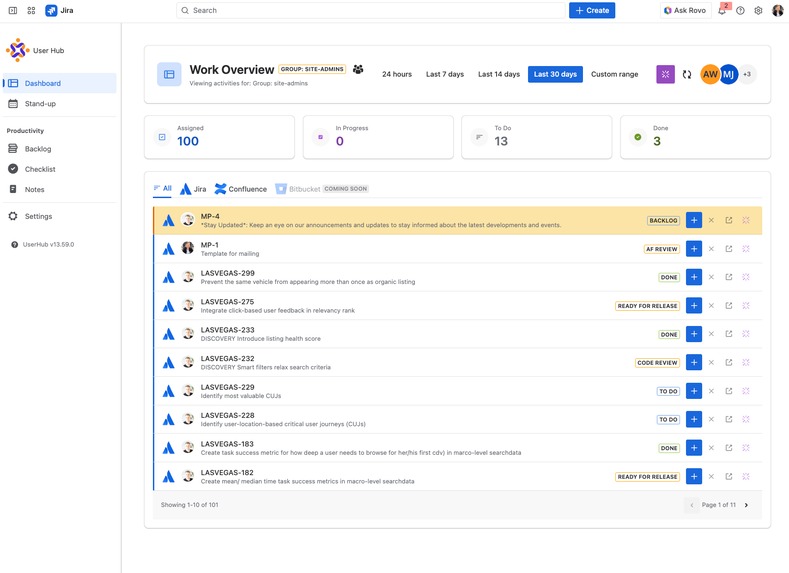789x573 pixels.
Task: Dismiss LASVEGAS-299 with X icon
Action: click(711, 277)
